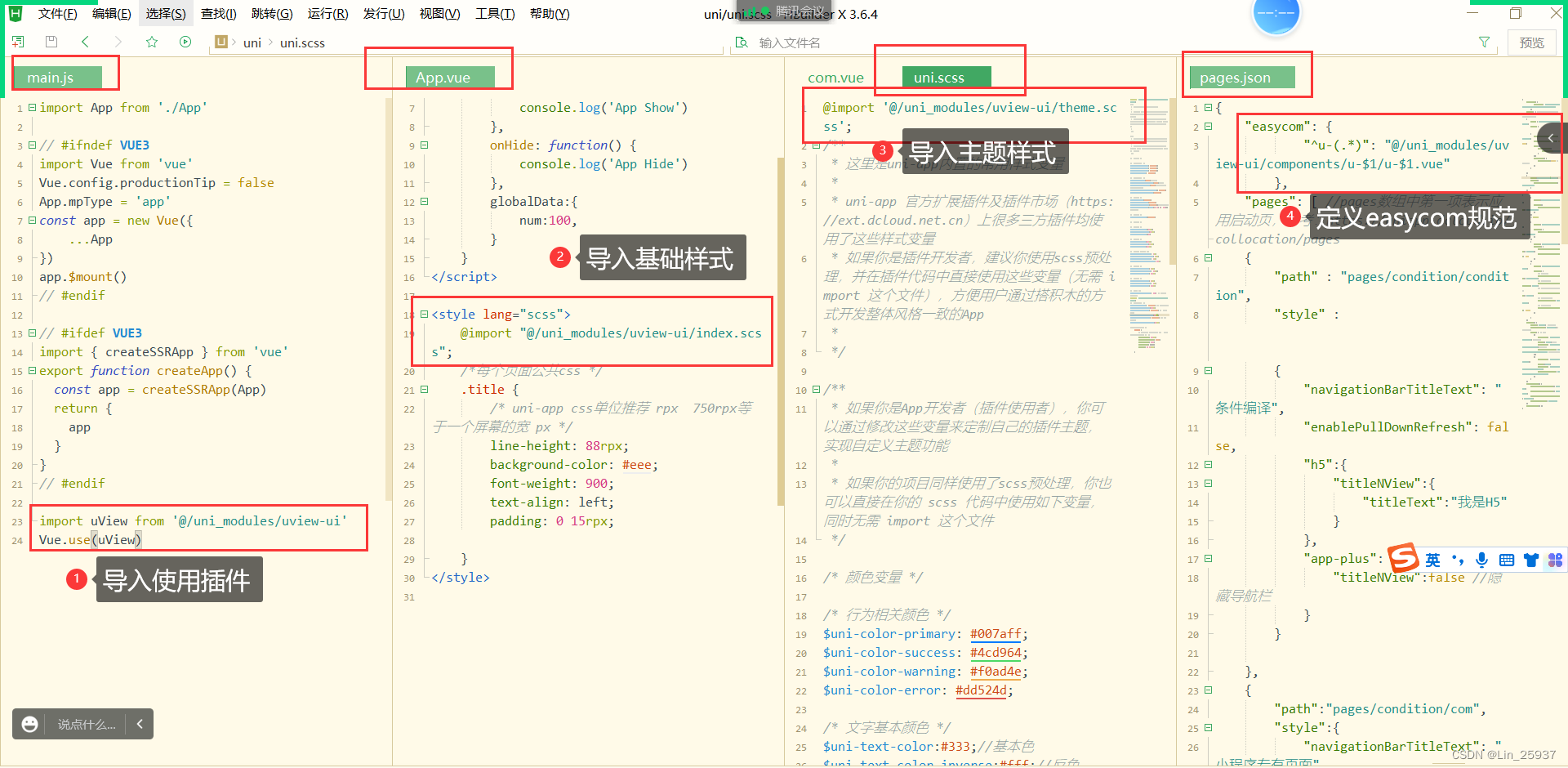Open the Sogou skin shirt icon

pos(1531,560)
